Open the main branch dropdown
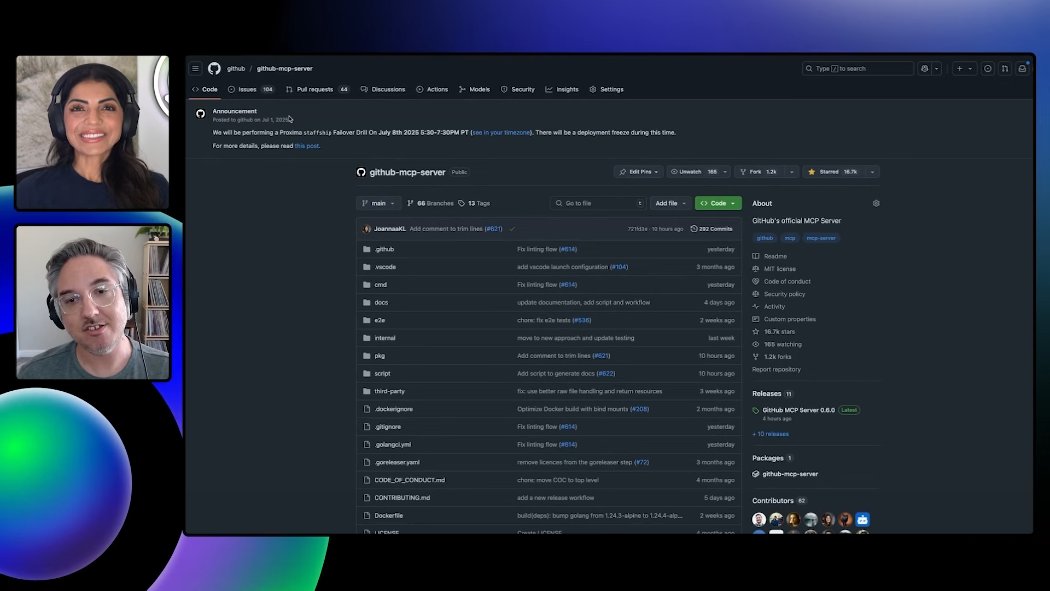The image size is (1050, 591). point(378,203)
